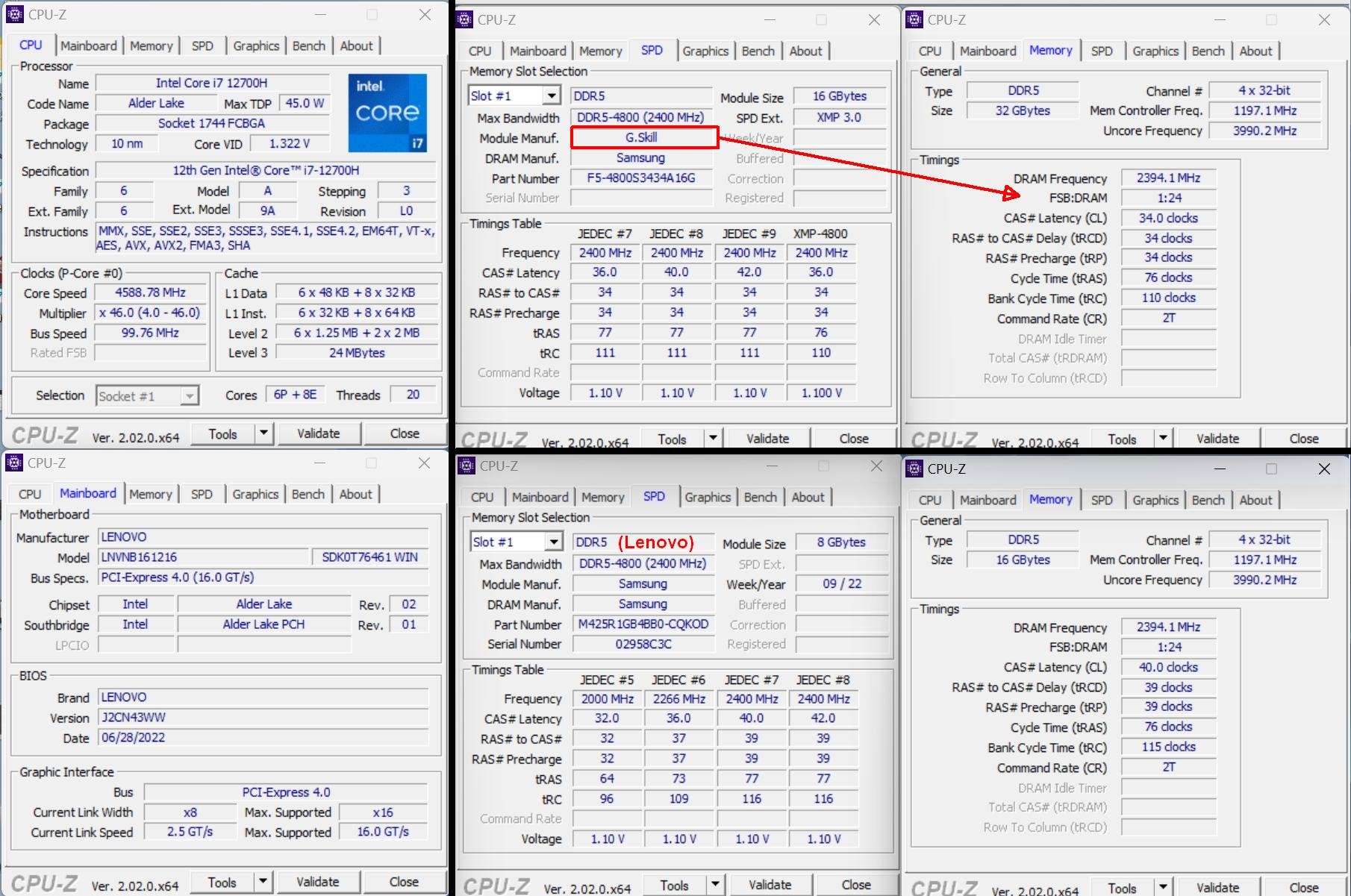The image size is (1351, 896).
Task: Click Validate in the Samsung SPD window
Action: 770,885
